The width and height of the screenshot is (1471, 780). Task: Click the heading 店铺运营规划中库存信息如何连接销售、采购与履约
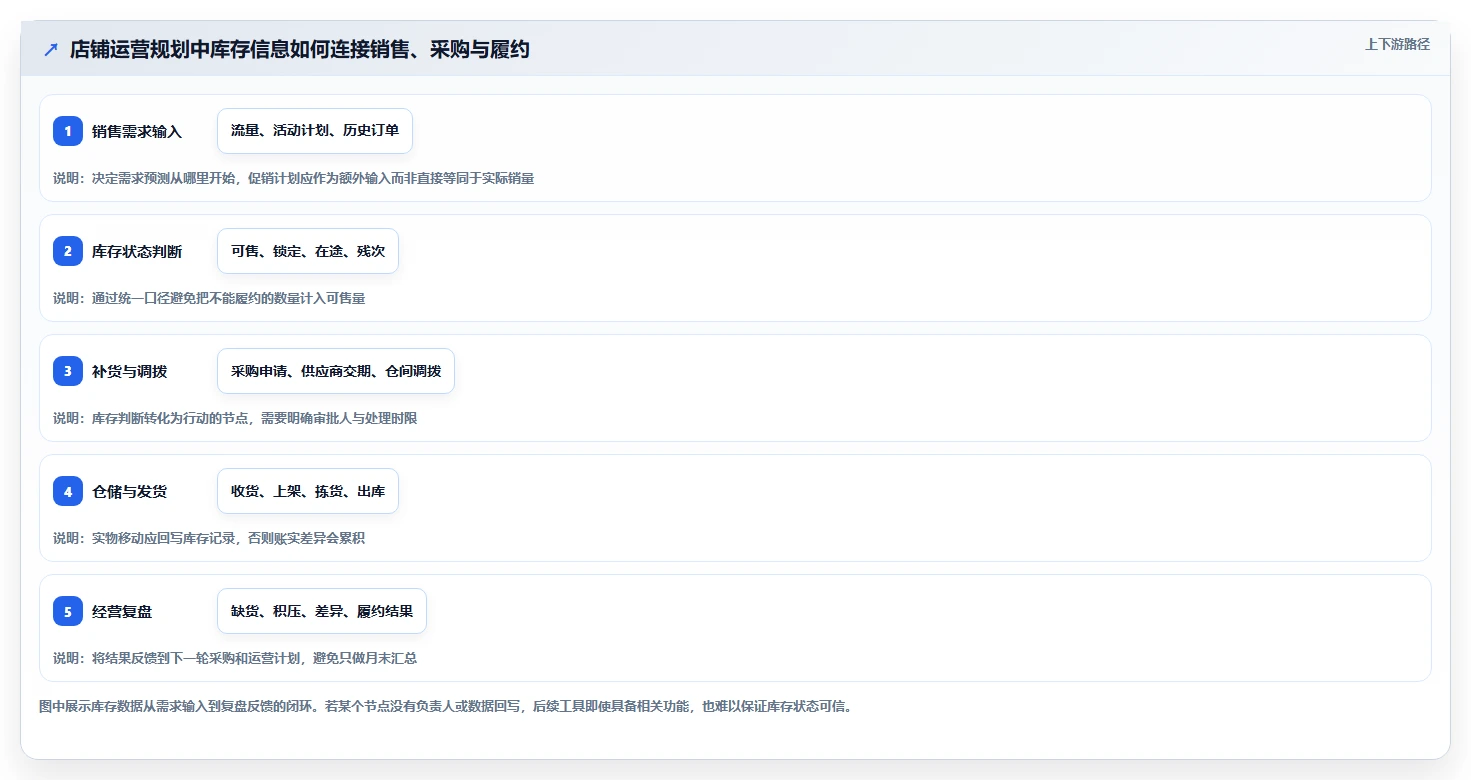click(x=300, y=49)
